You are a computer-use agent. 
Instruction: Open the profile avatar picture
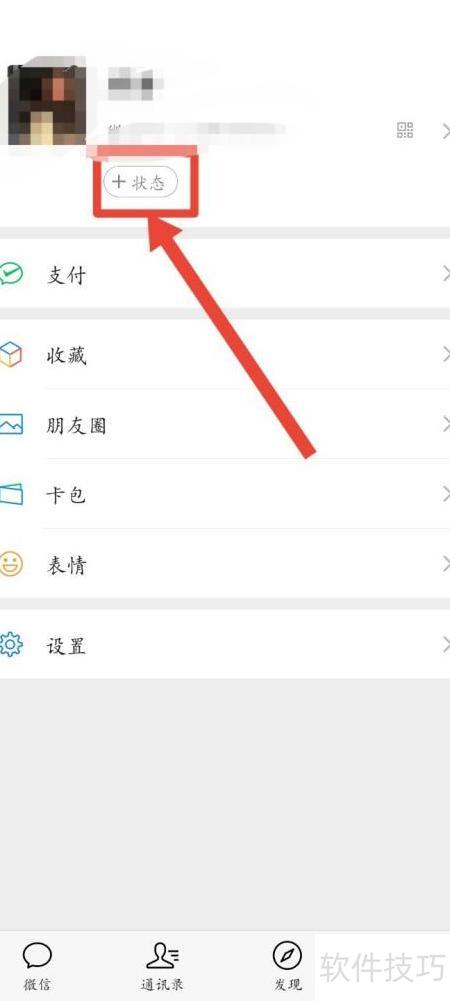click(x=47, y=105)
